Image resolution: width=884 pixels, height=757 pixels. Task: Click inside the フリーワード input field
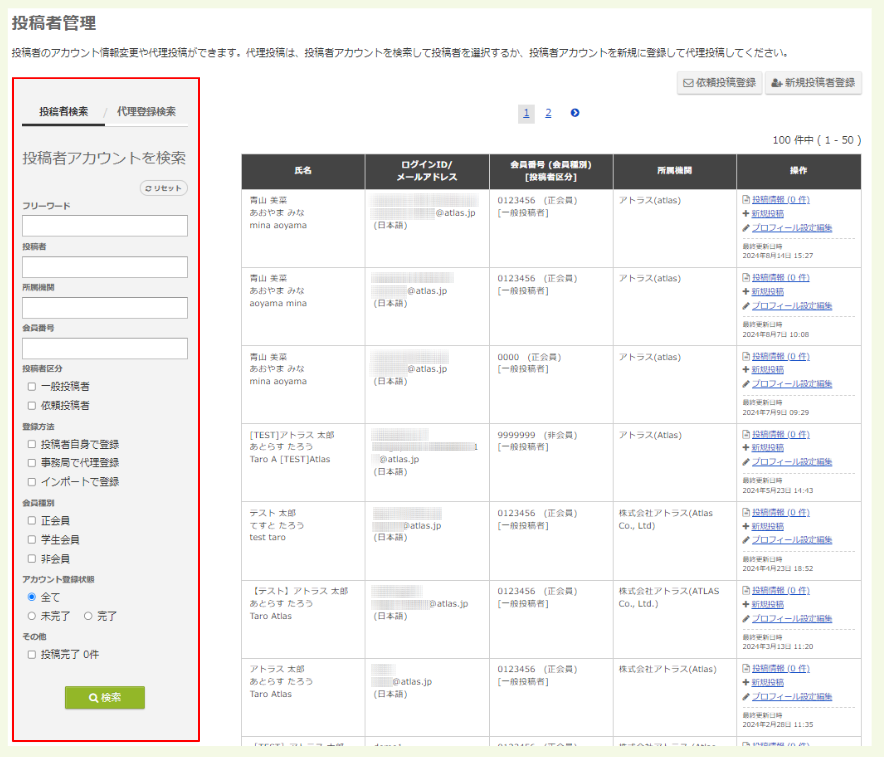click(105, 226)
